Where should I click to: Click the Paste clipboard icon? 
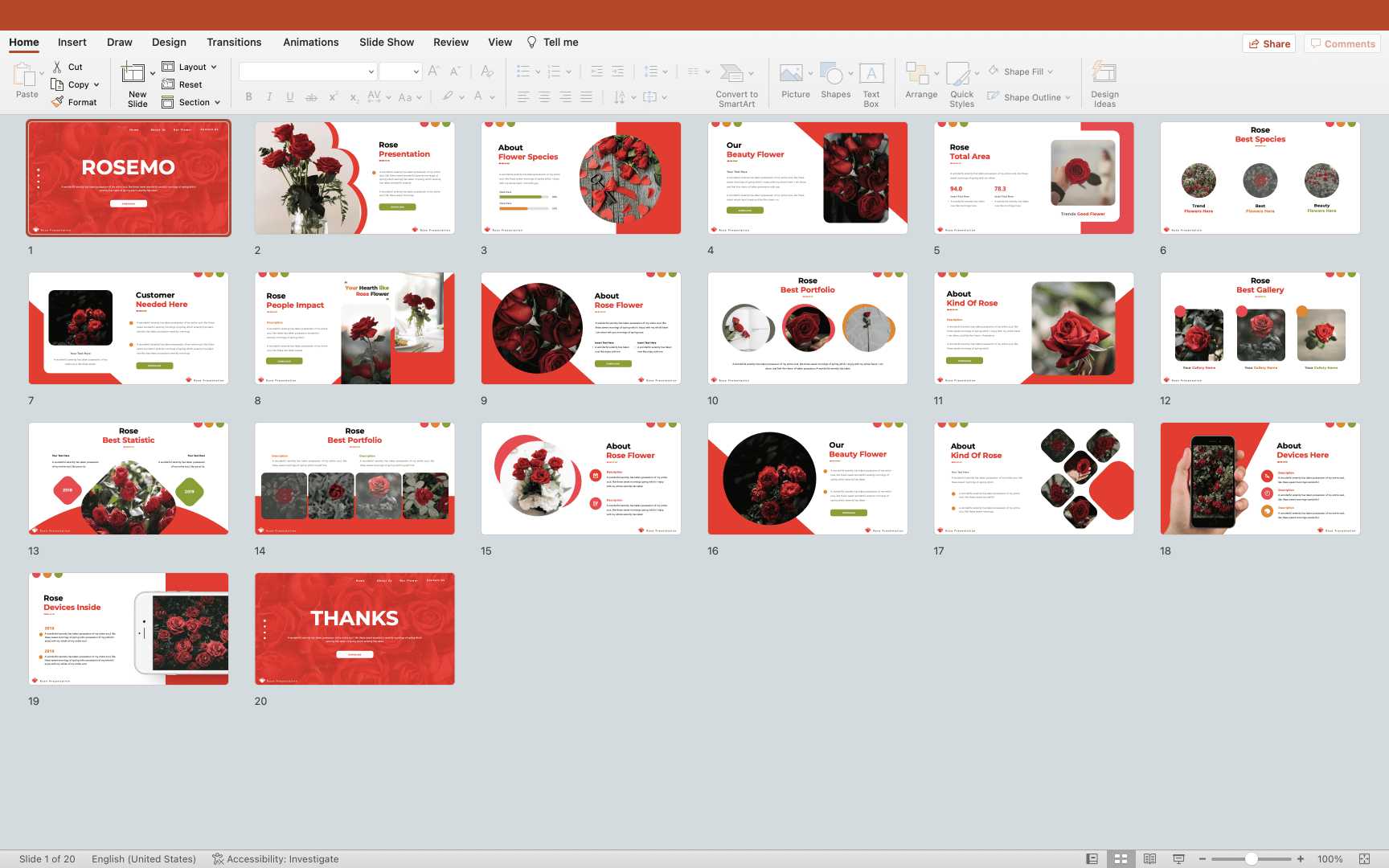tap(24, 75)
